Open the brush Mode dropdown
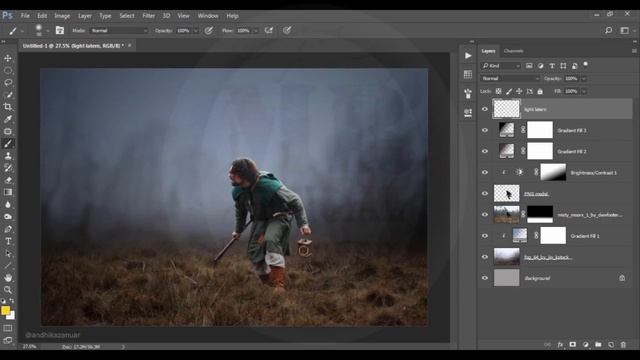640x360 pixels. (x=119, y=31)
